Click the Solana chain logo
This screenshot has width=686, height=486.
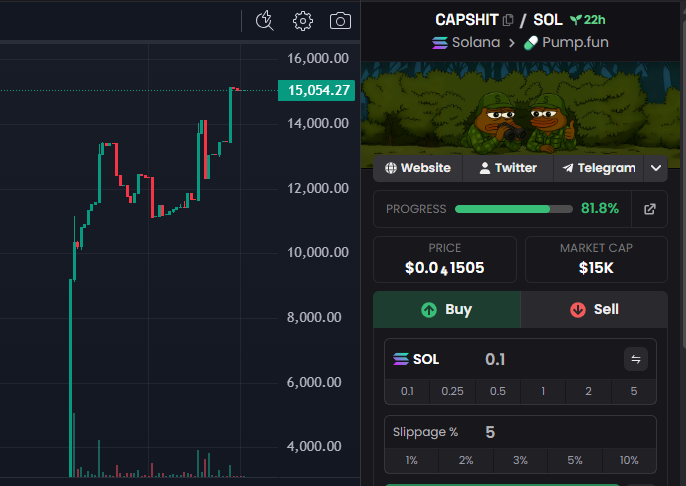point(440,43)
